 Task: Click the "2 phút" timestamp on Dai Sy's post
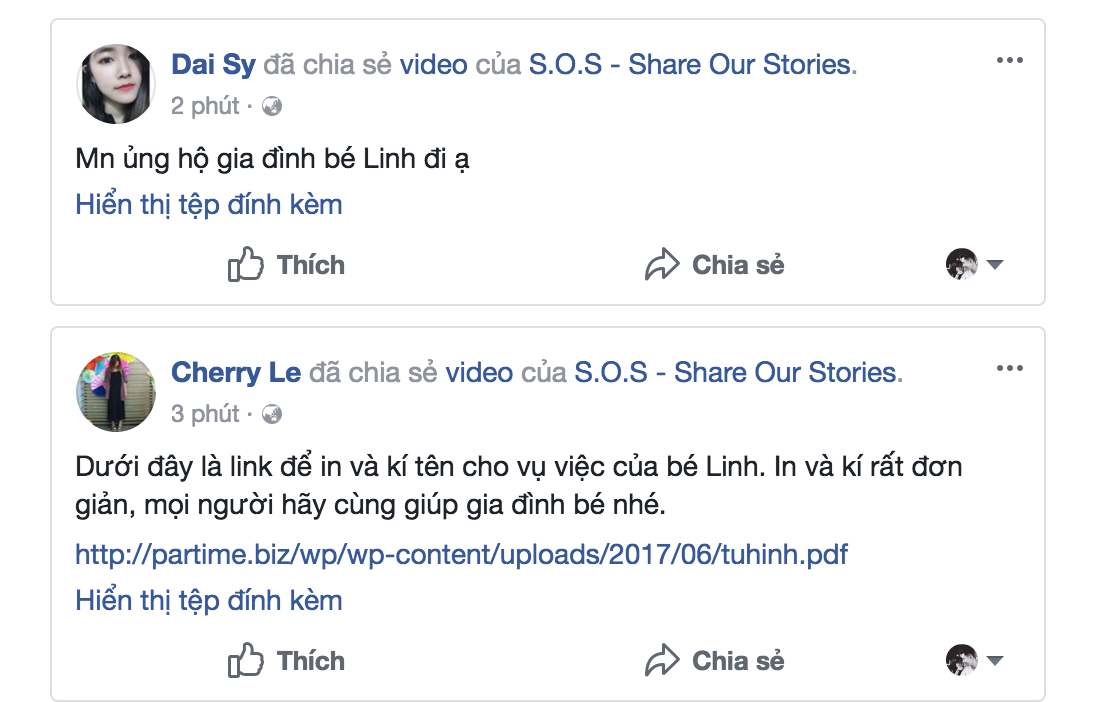click(x=205, y=106)
